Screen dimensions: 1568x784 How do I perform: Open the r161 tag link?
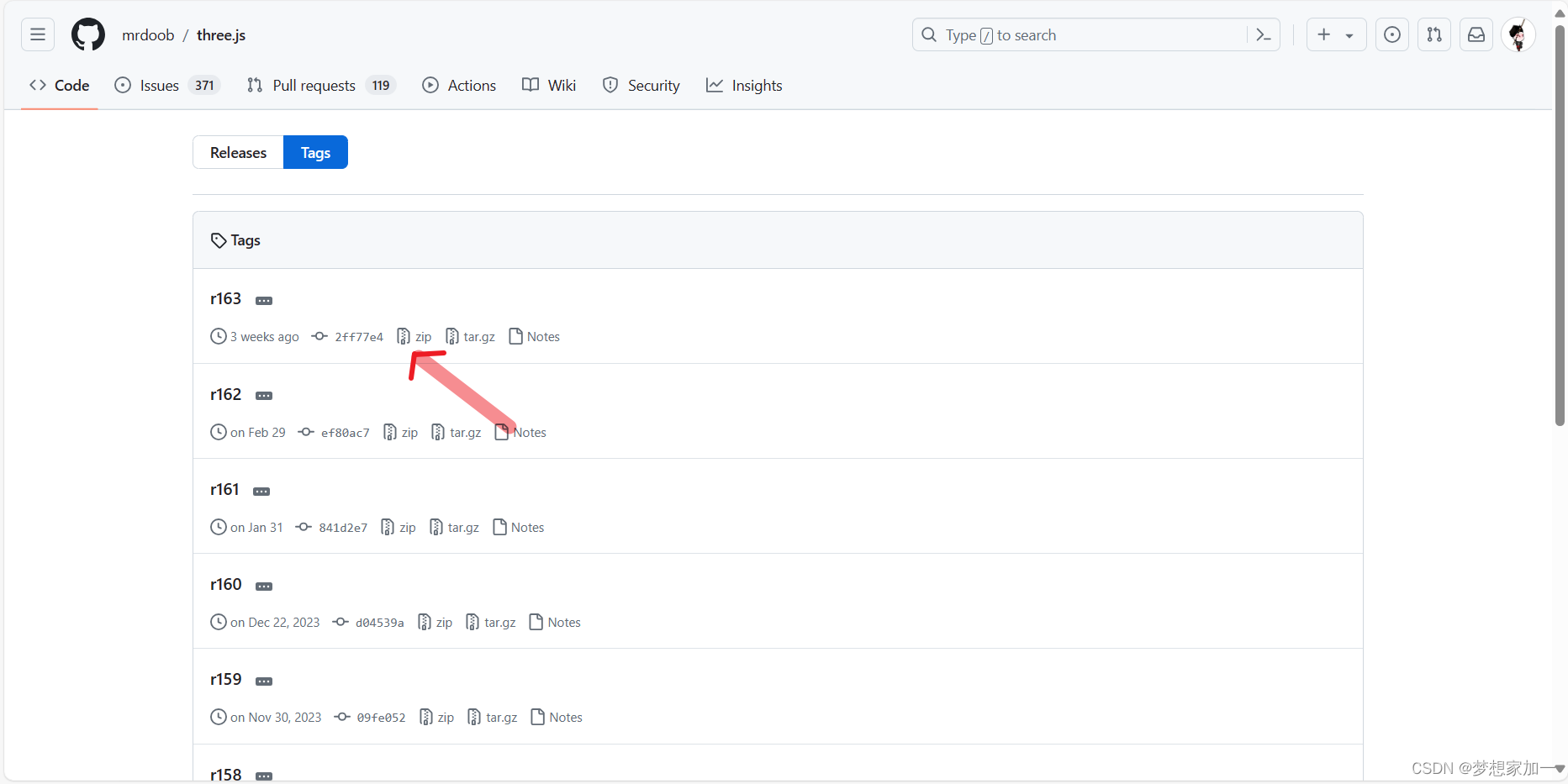coord(224,489)
